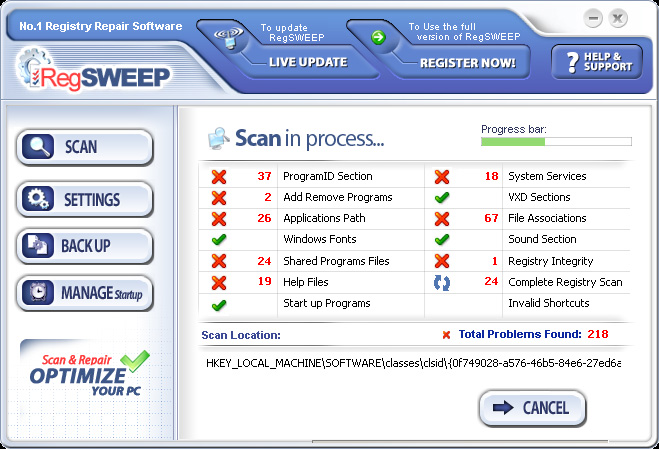Click the magnifier icon on SCAN button
The image size is (659, 449).
coord(38,147)
